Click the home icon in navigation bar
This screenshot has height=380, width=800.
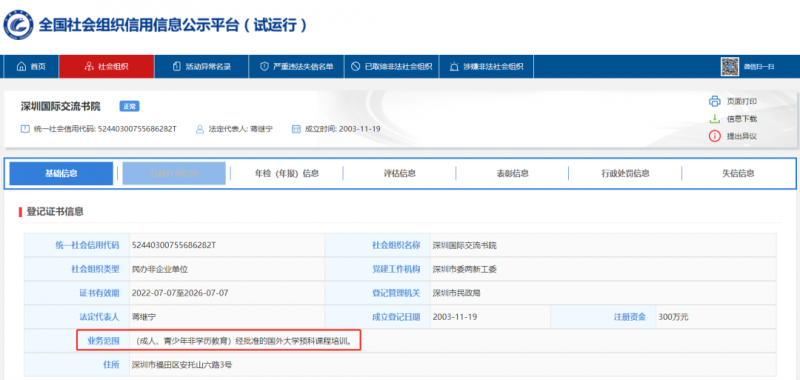(x=21, y=66)
